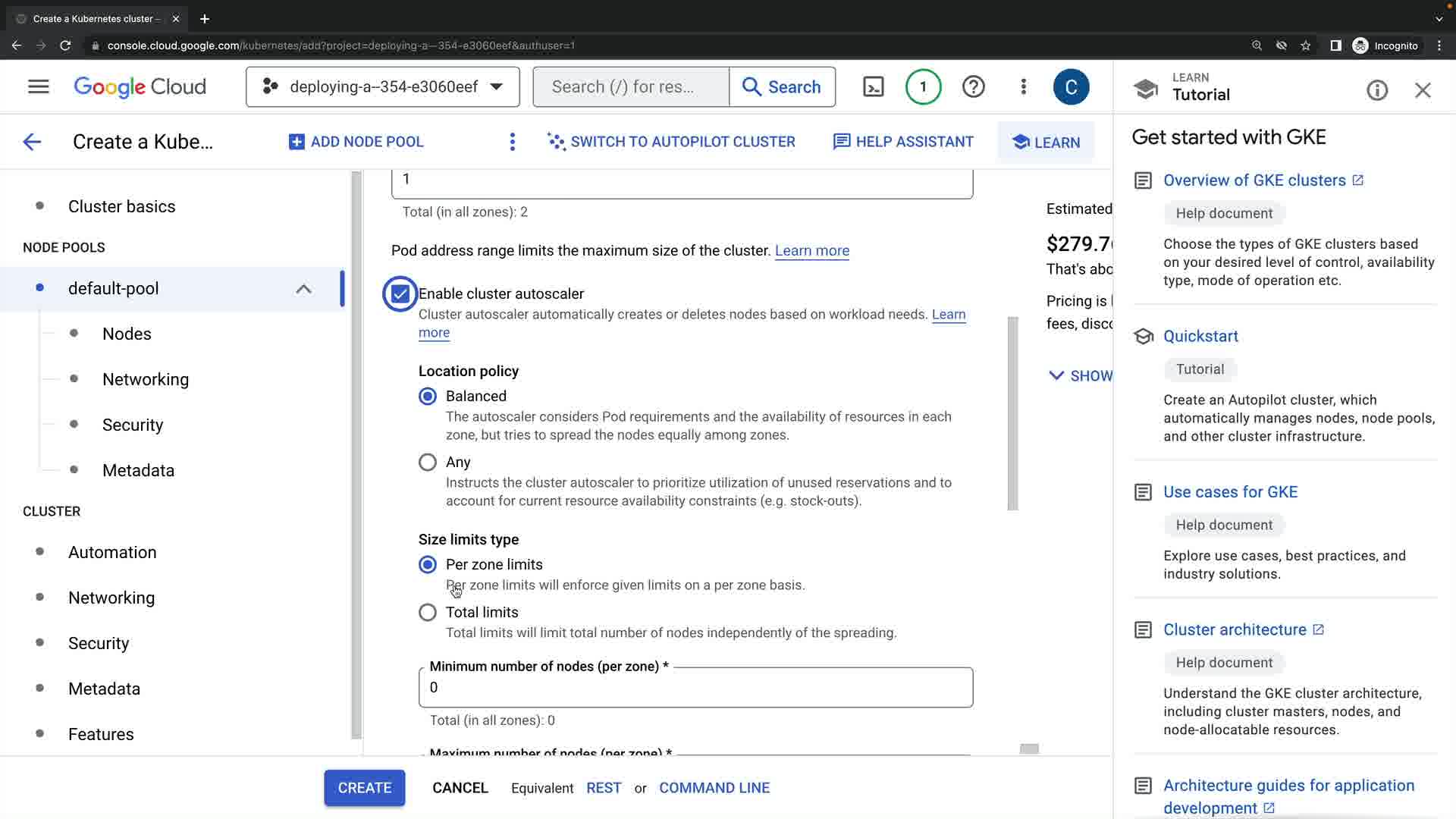Activate Cloud Shell terminal icon
1456x819 pixels.
(x=874, y=86)
